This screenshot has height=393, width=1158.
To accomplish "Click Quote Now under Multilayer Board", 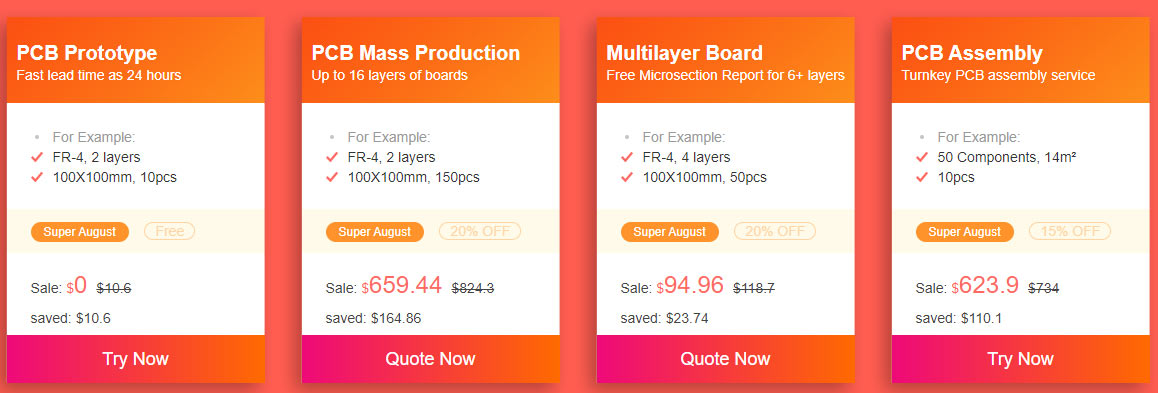I will [x=725, y=359].
